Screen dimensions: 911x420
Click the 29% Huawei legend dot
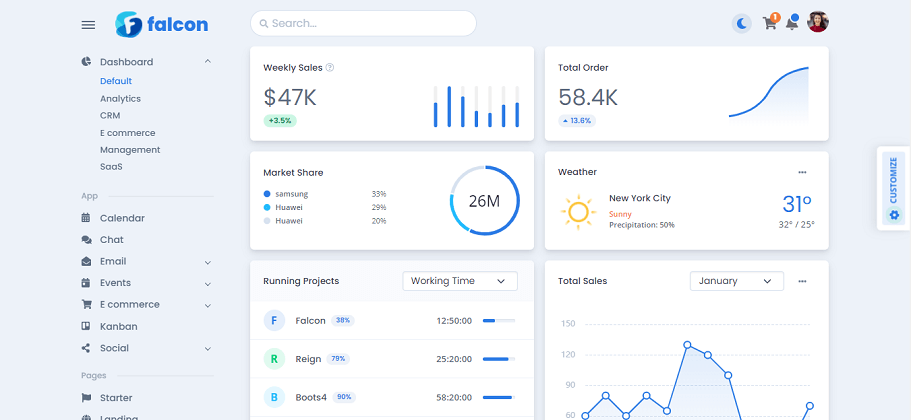[267, 207]
